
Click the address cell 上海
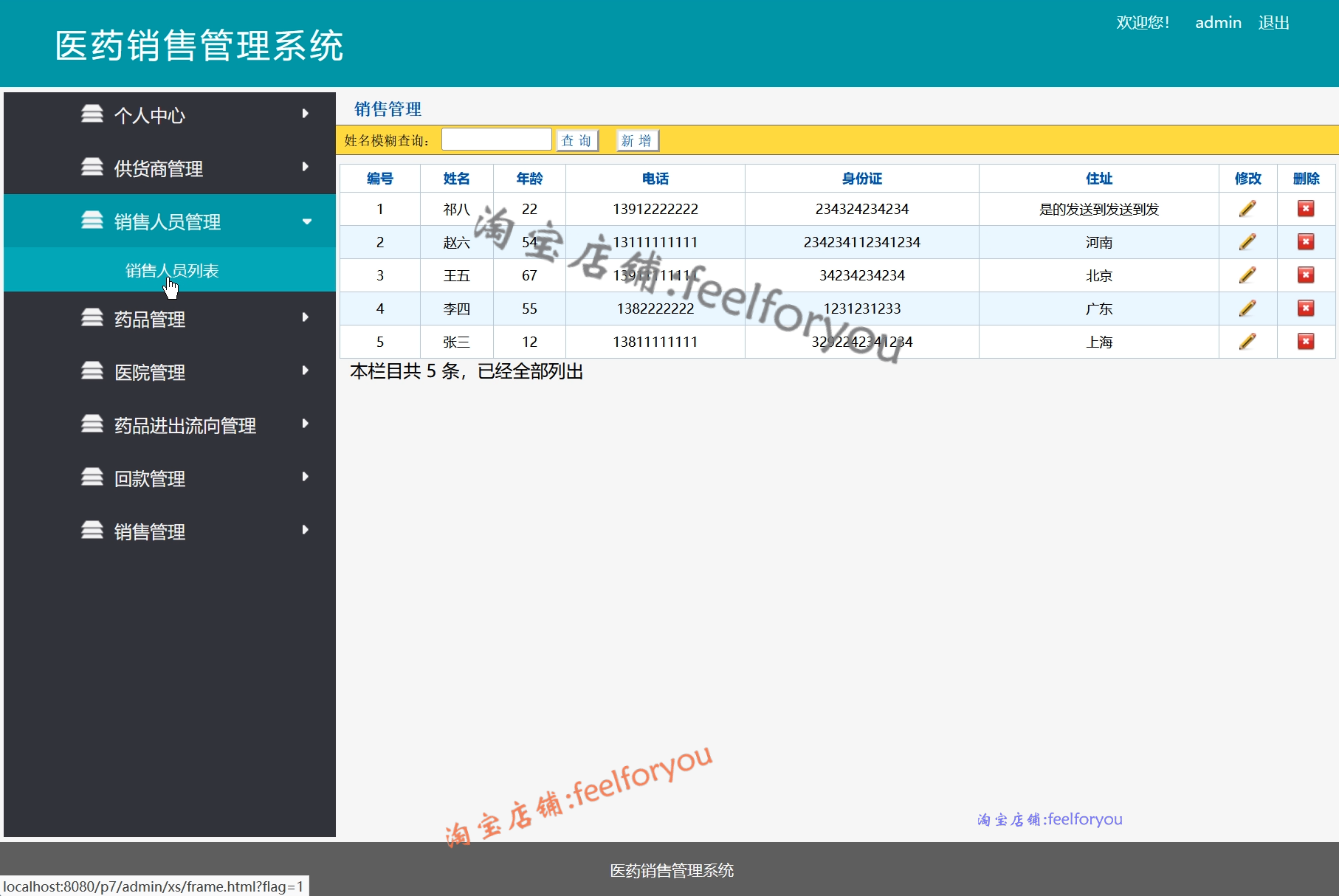pos(1099,342)
